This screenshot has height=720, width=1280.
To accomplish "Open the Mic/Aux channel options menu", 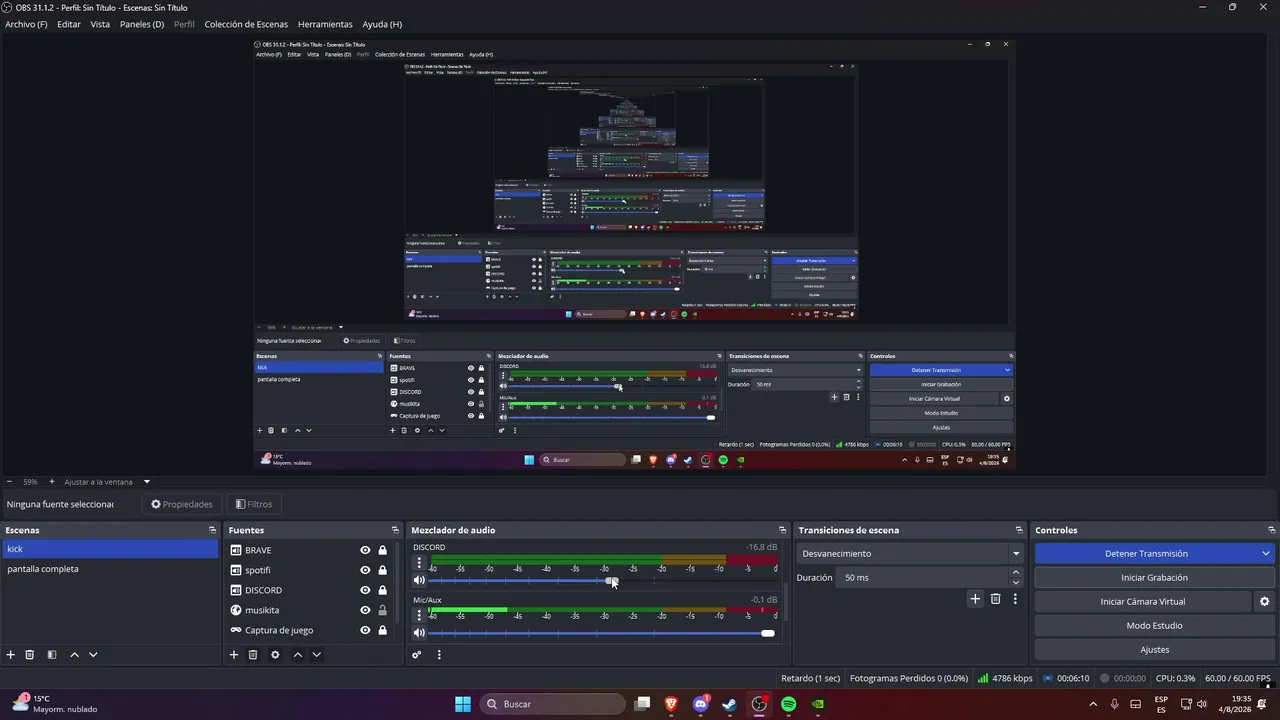I will [419, 616].
